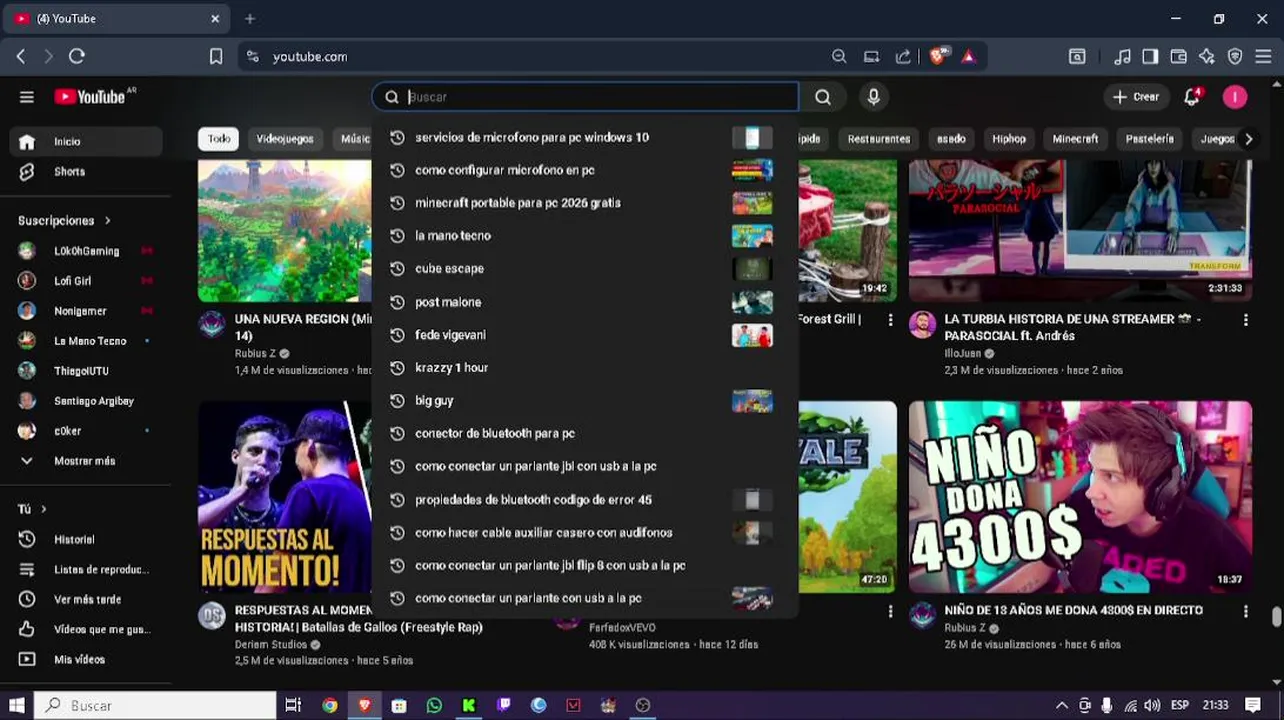Open options menu for NIÑO DE 13 AÑOS video
The width and height of the screenshot is (1284, 720).
1245,611
